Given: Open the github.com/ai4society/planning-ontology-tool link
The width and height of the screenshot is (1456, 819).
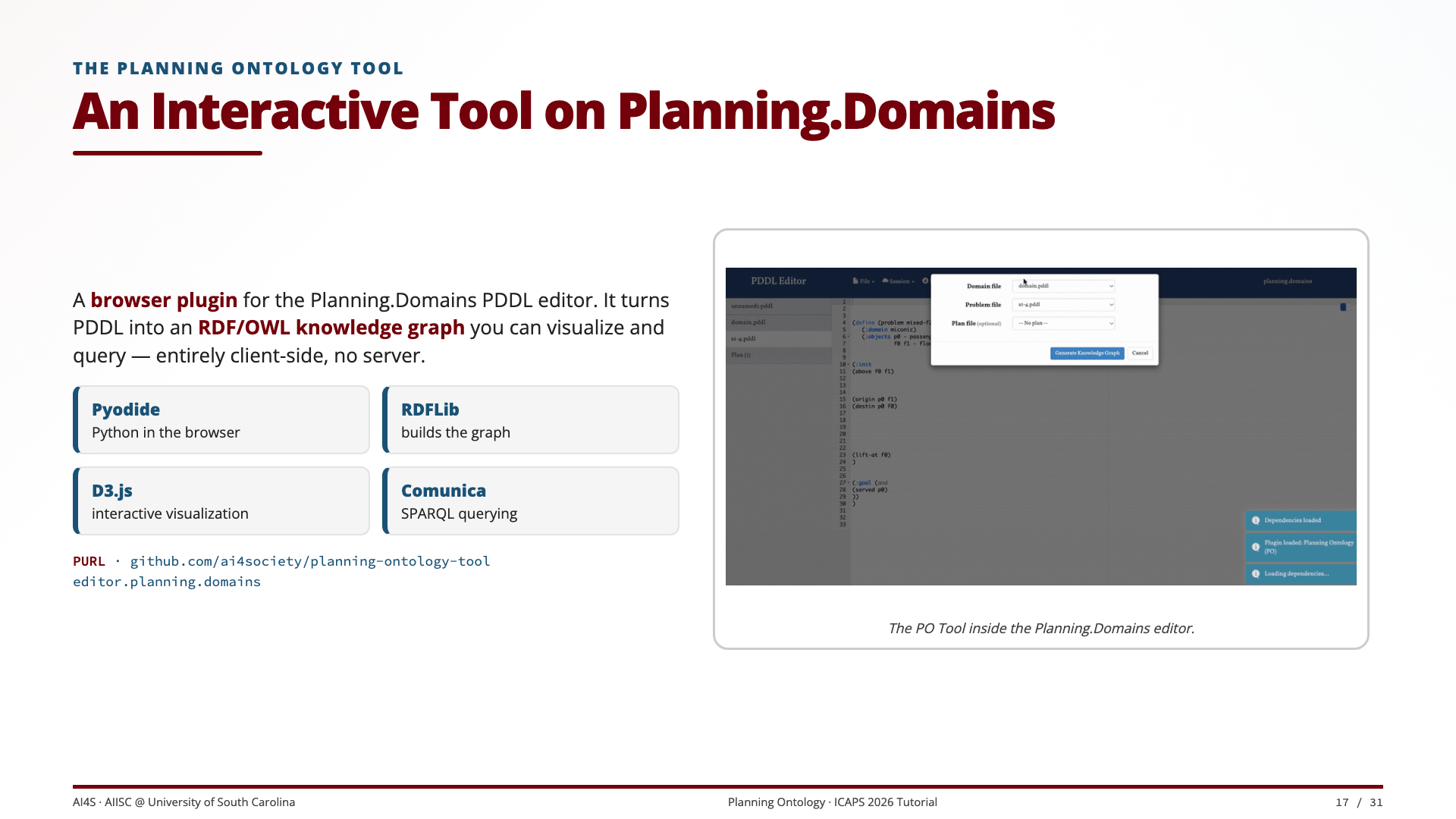Looking at the screenshot, I should pyautogui.click(x=310, y=561).
